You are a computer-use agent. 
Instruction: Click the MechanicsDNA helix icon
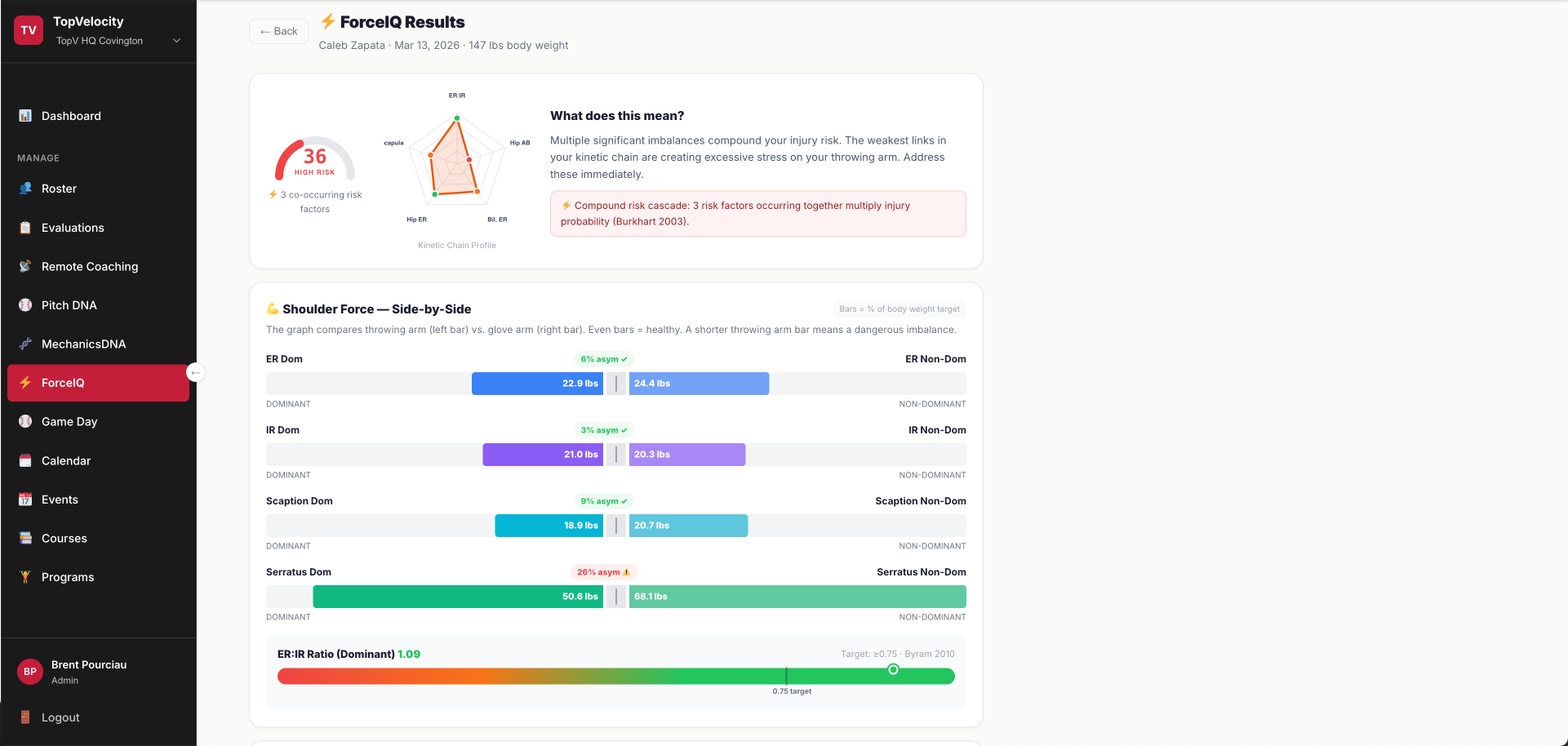pyautogui.click(x=25, y=344)
